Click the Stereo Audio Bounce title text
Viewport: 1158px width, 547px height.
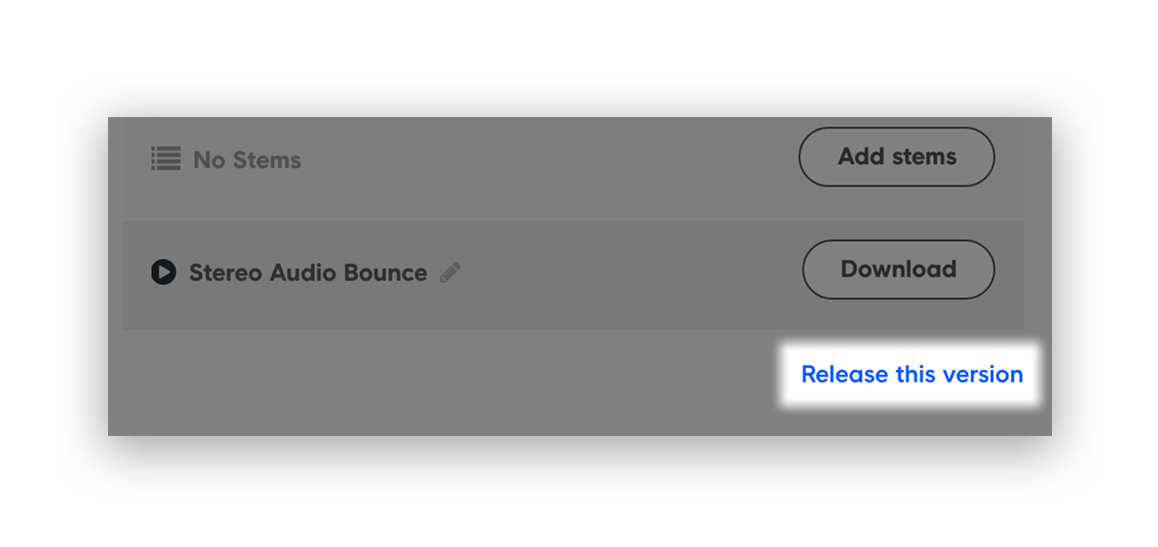[308, 272]
